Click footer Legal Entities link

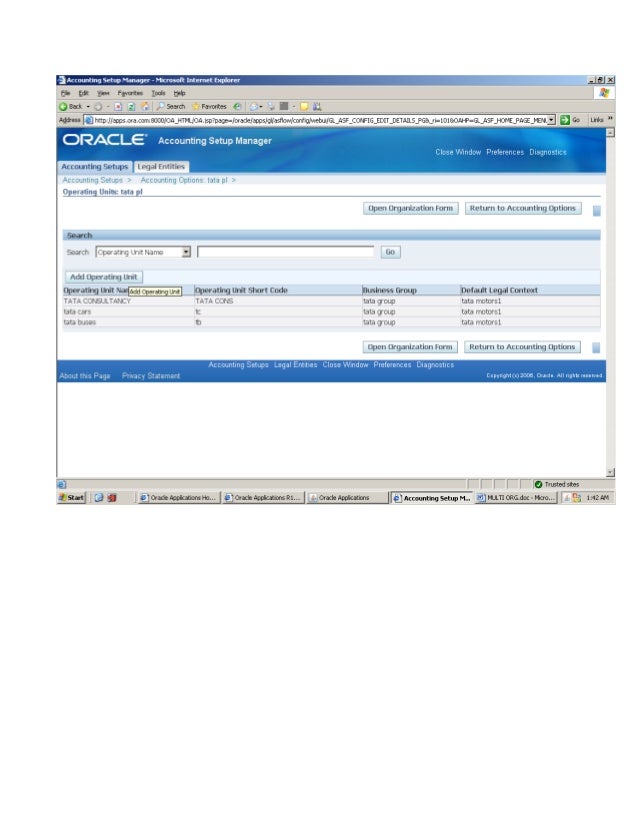click(x=296, y=365)
